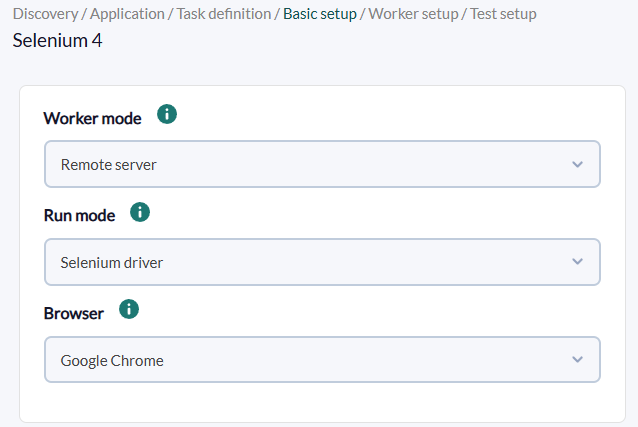The height and width of the screenshot is (427, 638).
Task: Go to Task definition breadcrumb step
Action: click(224, 14)
